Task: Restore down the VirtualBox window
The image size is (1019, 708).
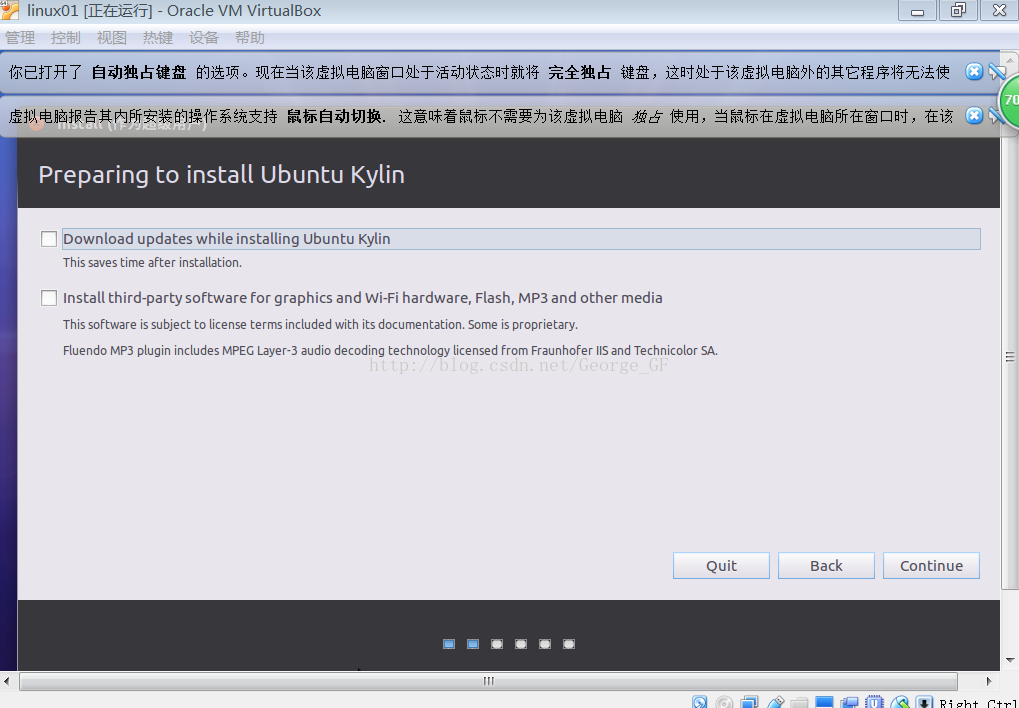Action: (958, 10)
